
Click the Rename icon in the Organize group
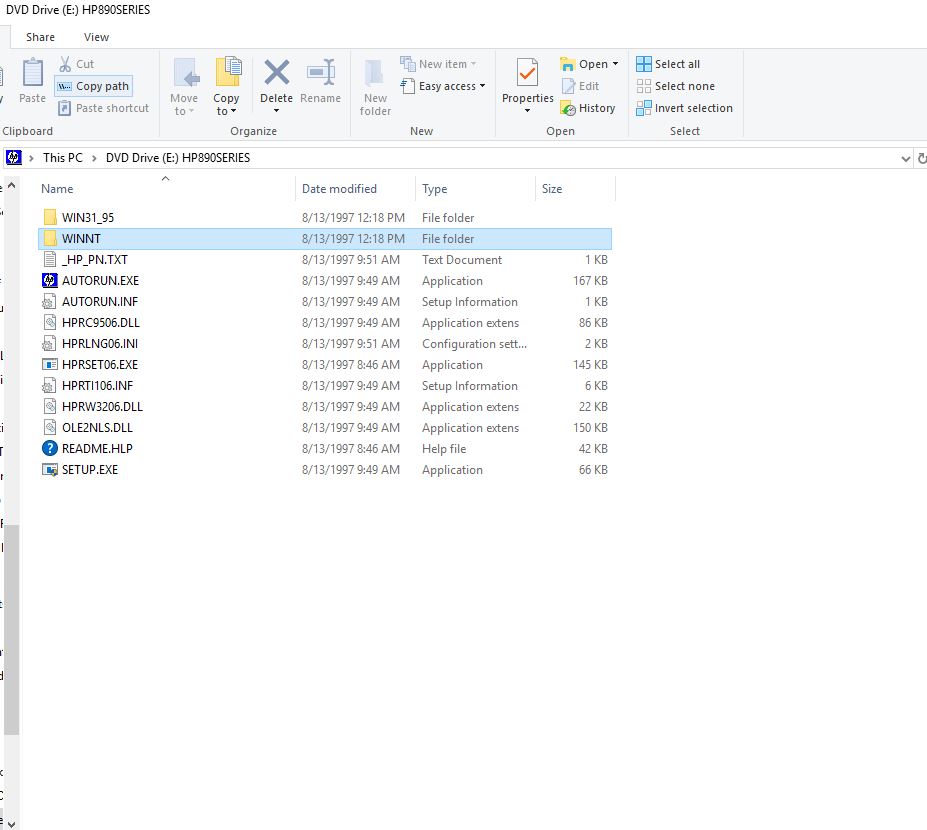tap(321, 73)
